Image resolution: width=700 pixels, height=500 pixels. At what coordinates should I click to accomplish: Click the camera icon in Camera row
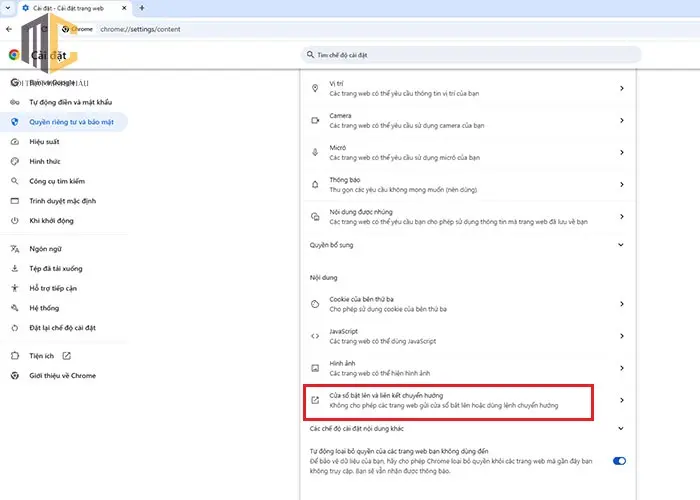tap(315, 121)
